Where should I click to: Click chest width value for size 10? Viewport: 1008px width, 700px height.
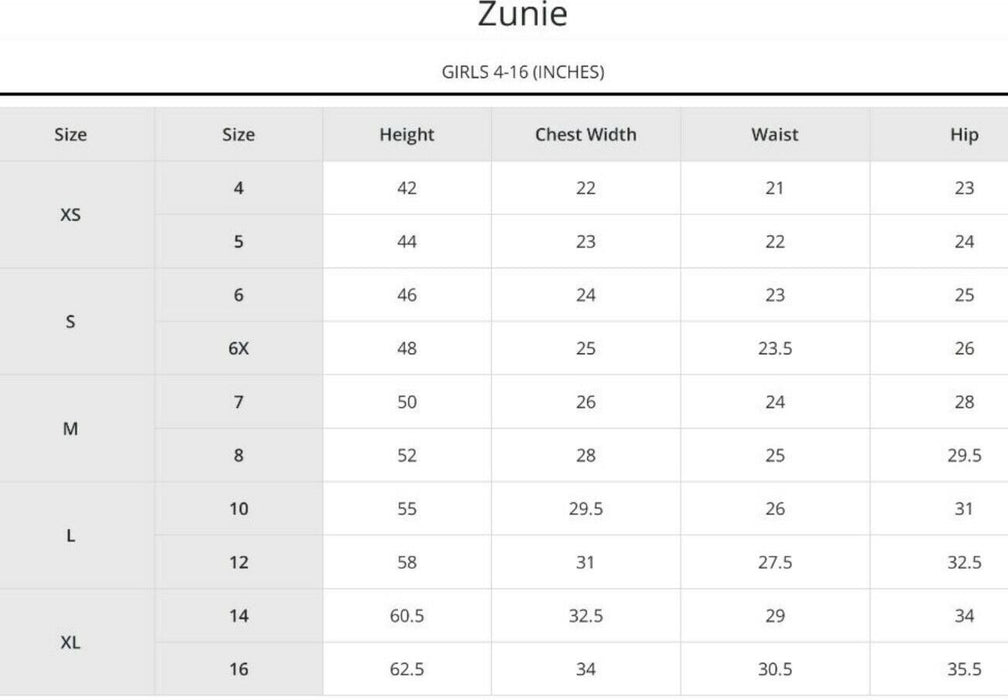click(x=585, y=509)
